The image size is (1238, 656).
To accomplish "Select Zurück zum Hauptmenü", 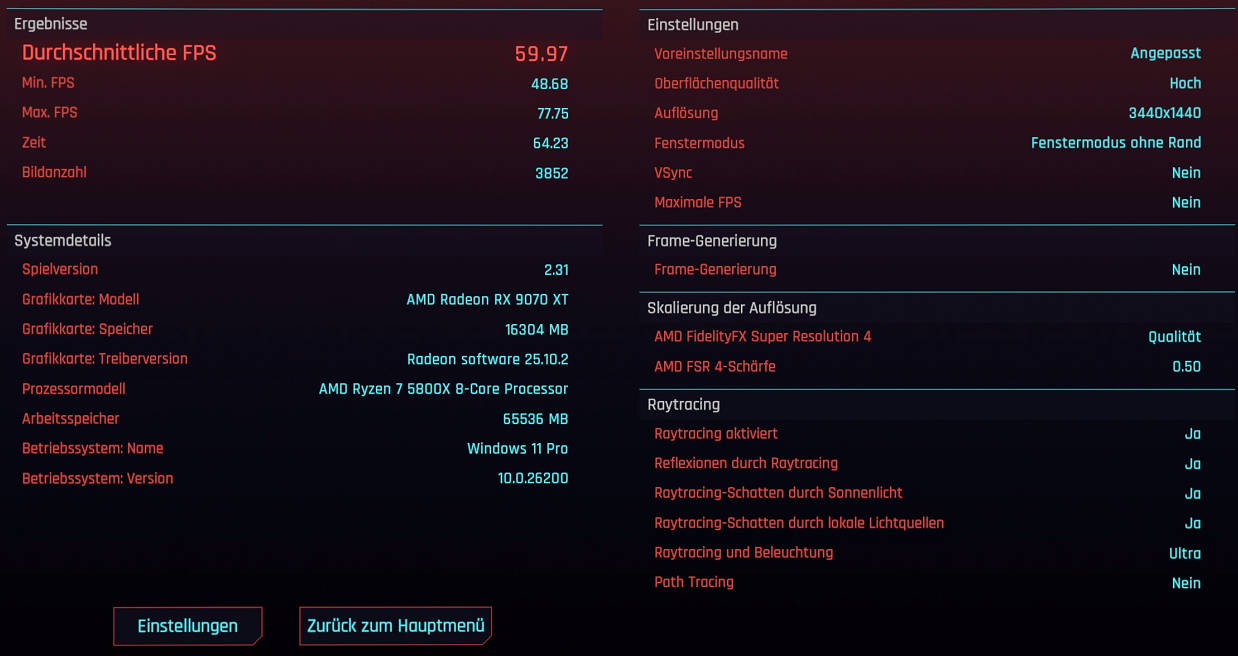I will click(395, 625).
